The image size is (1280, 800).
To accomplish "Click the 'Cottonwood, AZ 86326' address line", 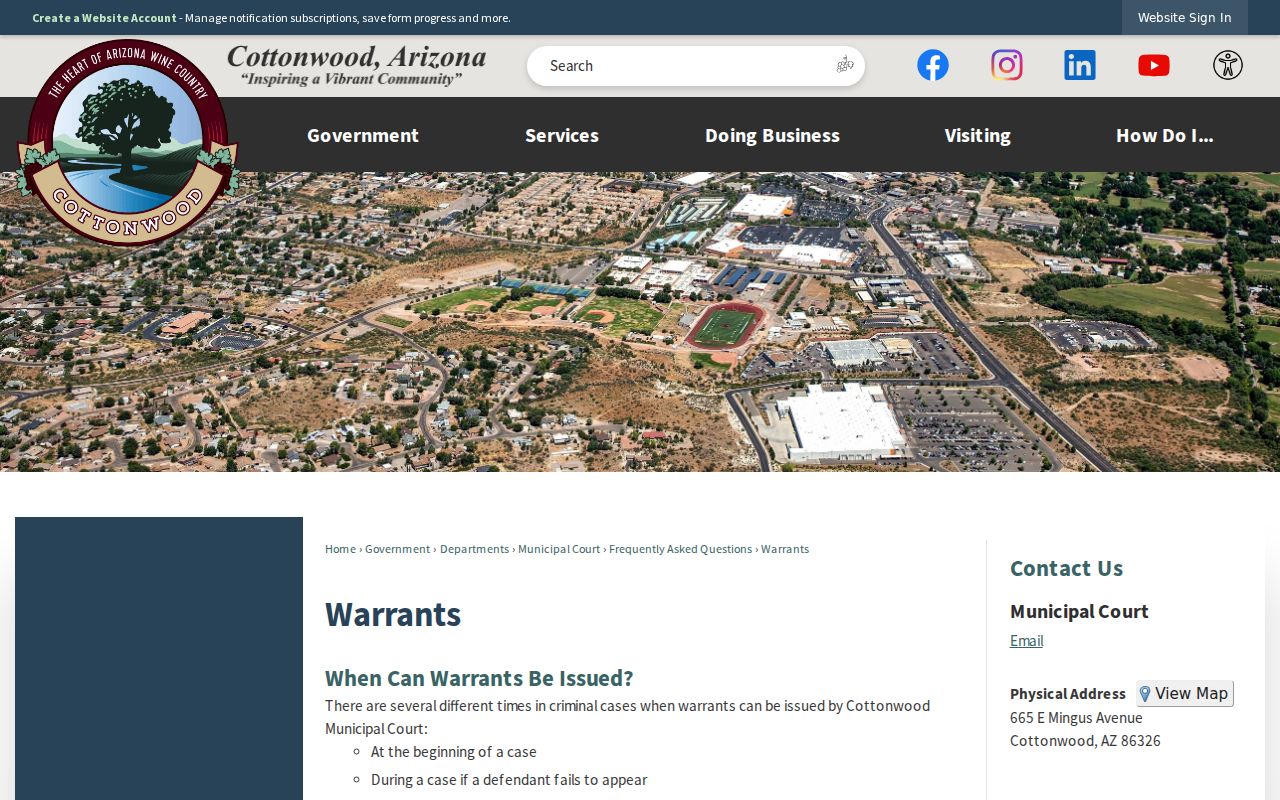I will click(x=1085, y=741).
